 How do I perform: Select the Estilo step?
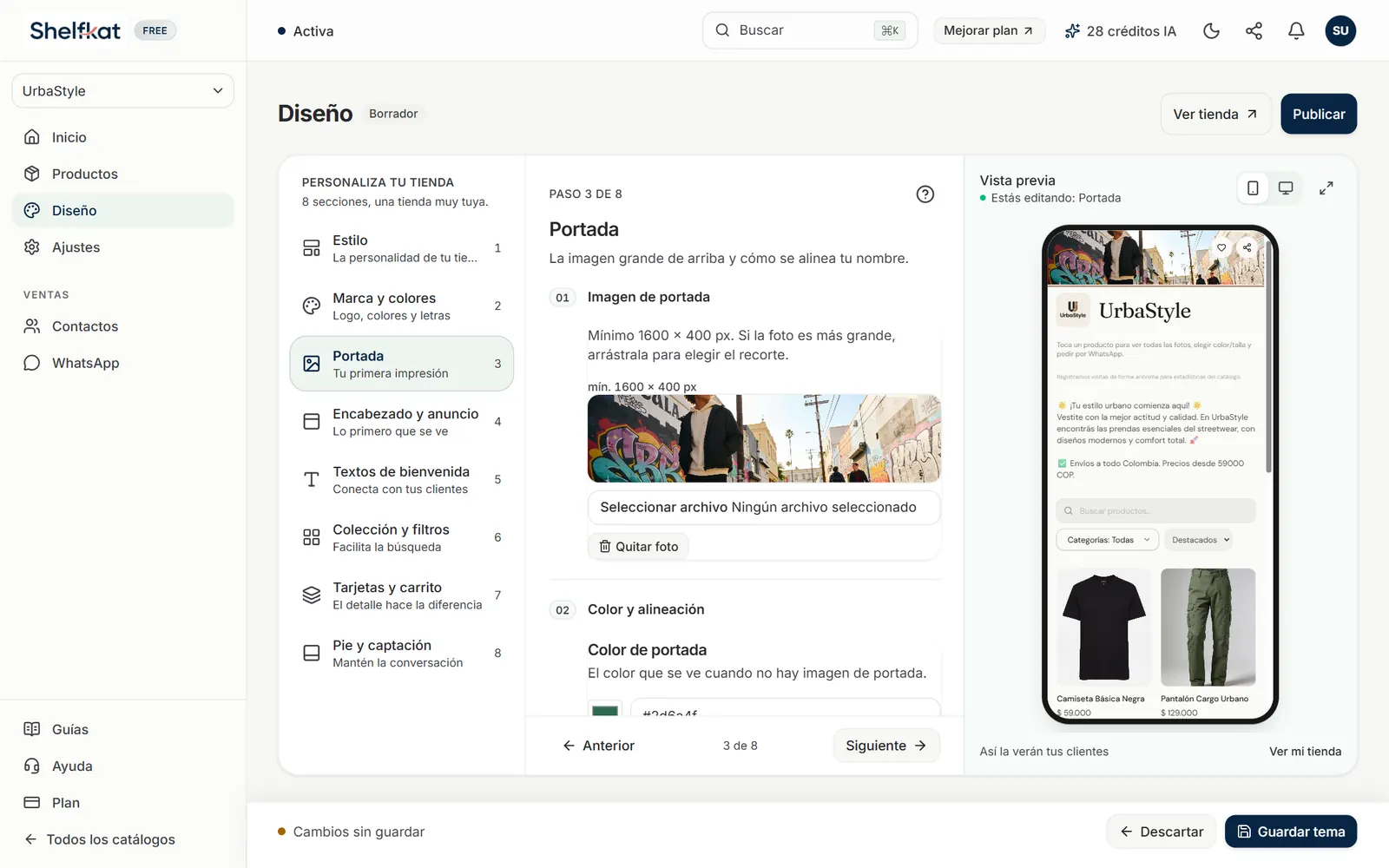coord(401,248)
